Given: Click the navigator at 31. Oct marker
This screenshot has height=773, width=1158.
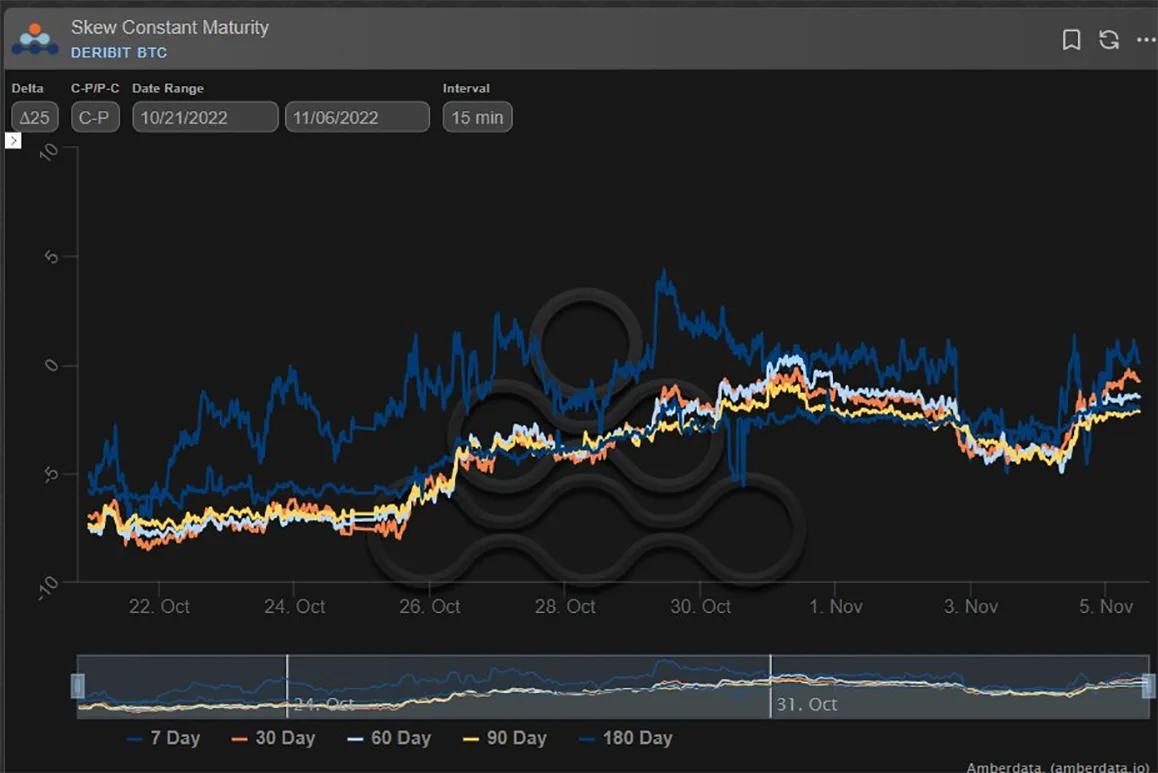Looking at the screenshot, I should point(806,704).
